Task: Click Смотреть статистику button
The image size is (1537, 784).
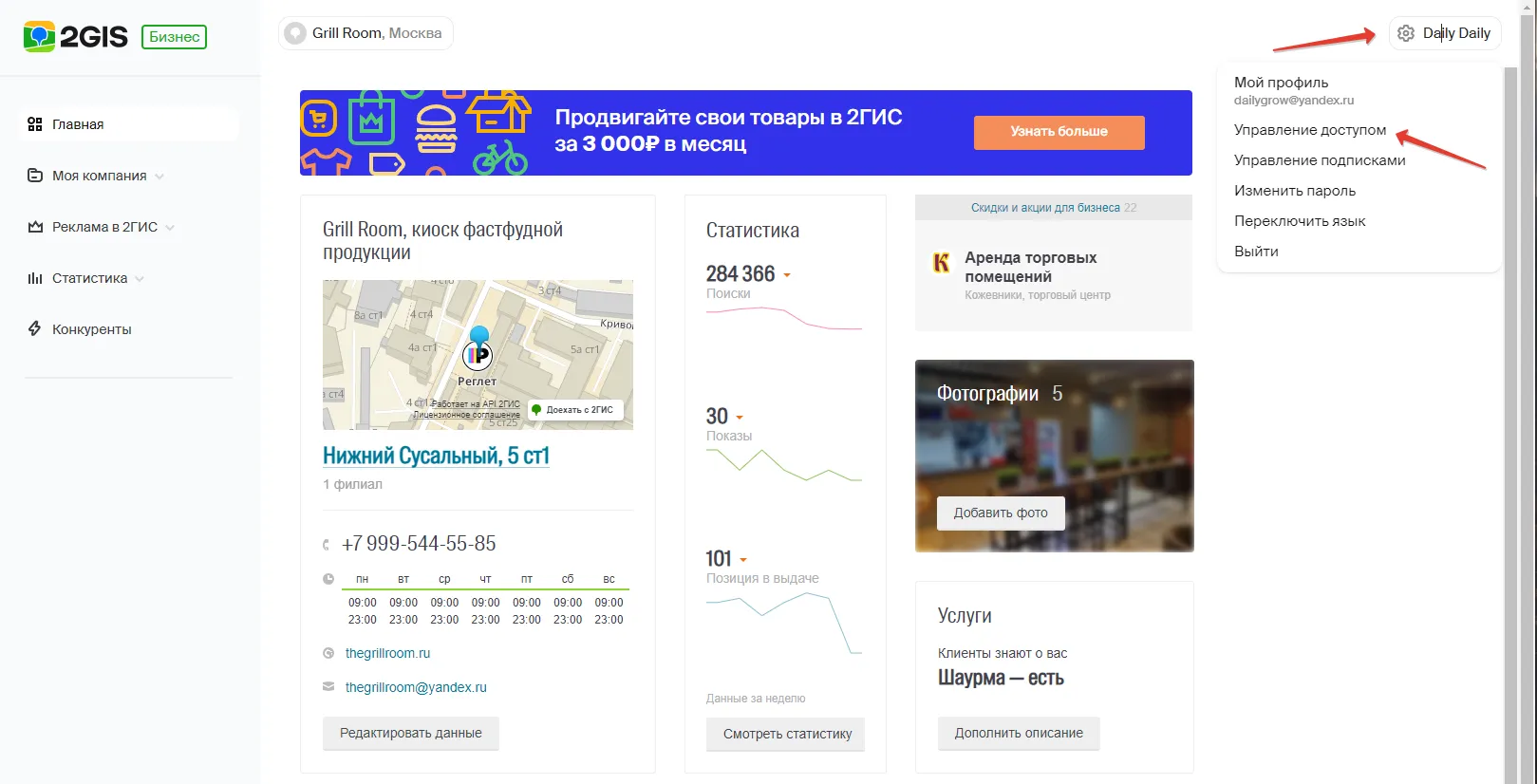Action: pos(787,734)
